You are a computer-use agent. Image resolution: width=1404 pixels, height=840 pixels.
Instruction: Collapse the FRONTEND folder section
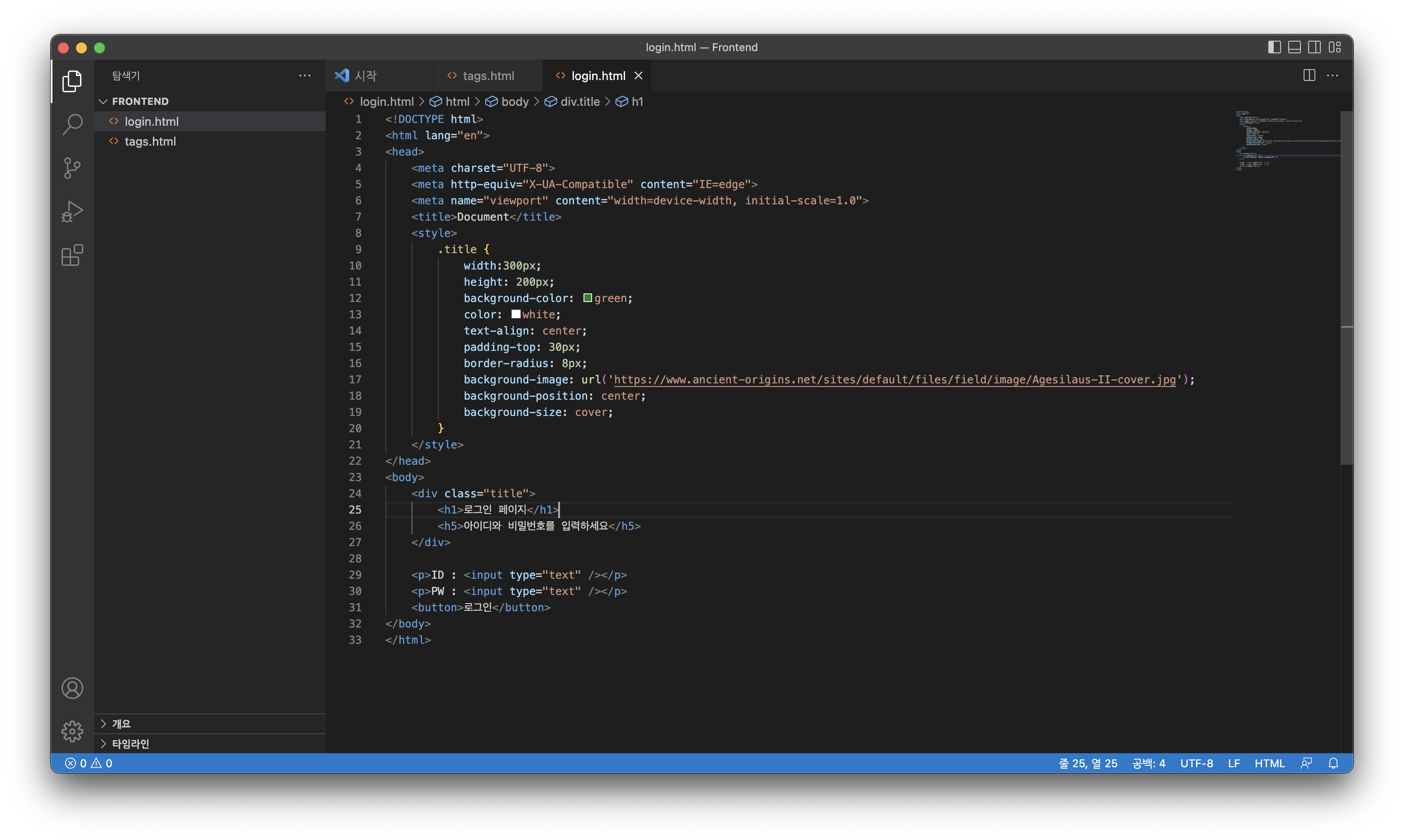point(140,101)
